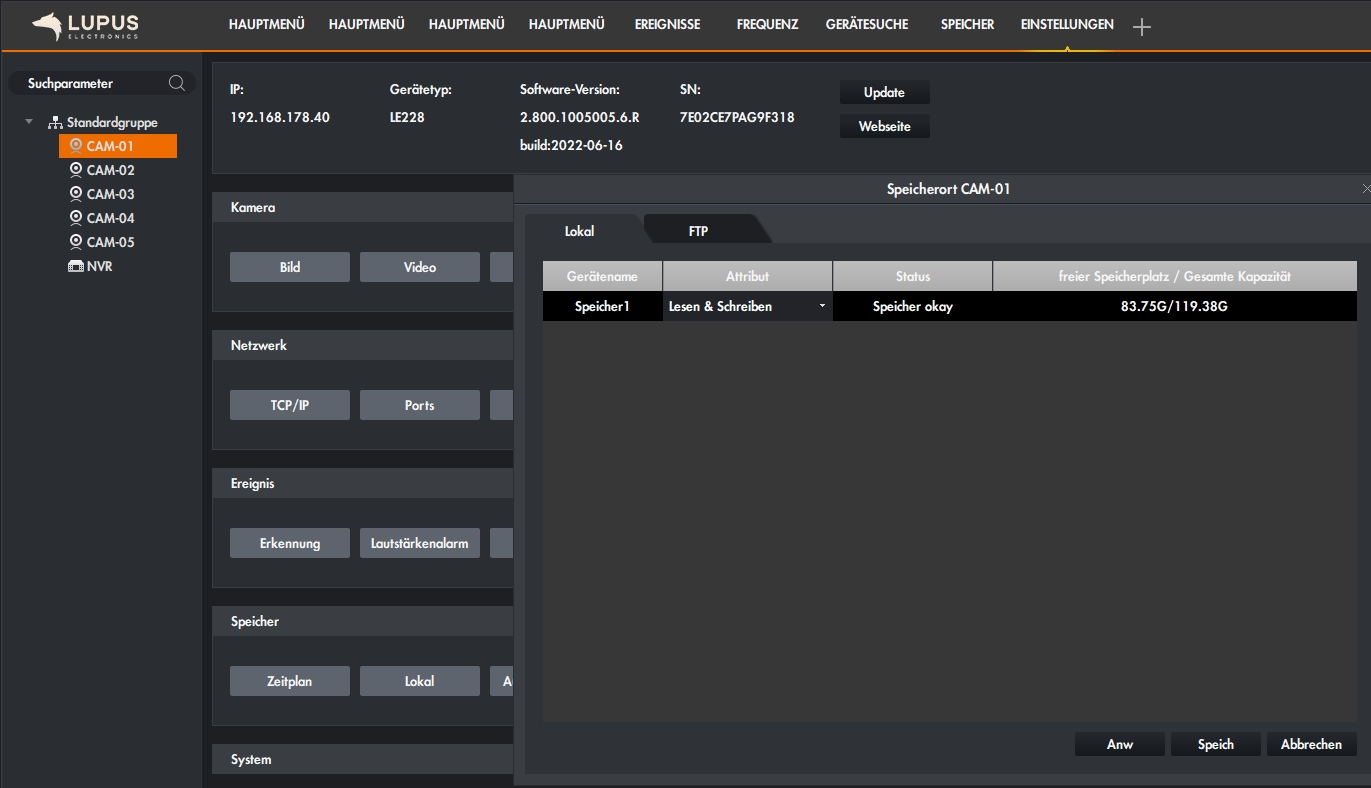The height and width of the screenshot is (788, 1371).
Task: Switch to the FTP tab
Action: [698, 231]
